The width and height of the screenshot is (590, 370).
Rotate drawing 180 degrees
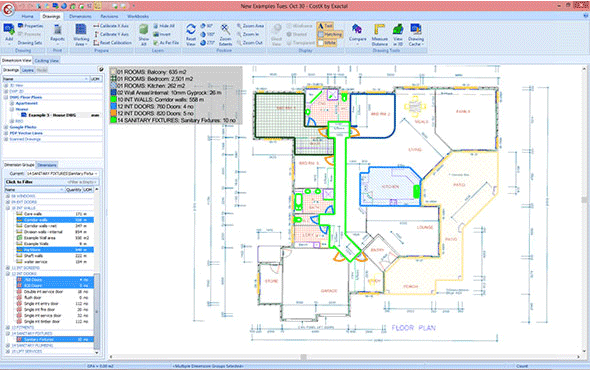(x=207, y=34)
